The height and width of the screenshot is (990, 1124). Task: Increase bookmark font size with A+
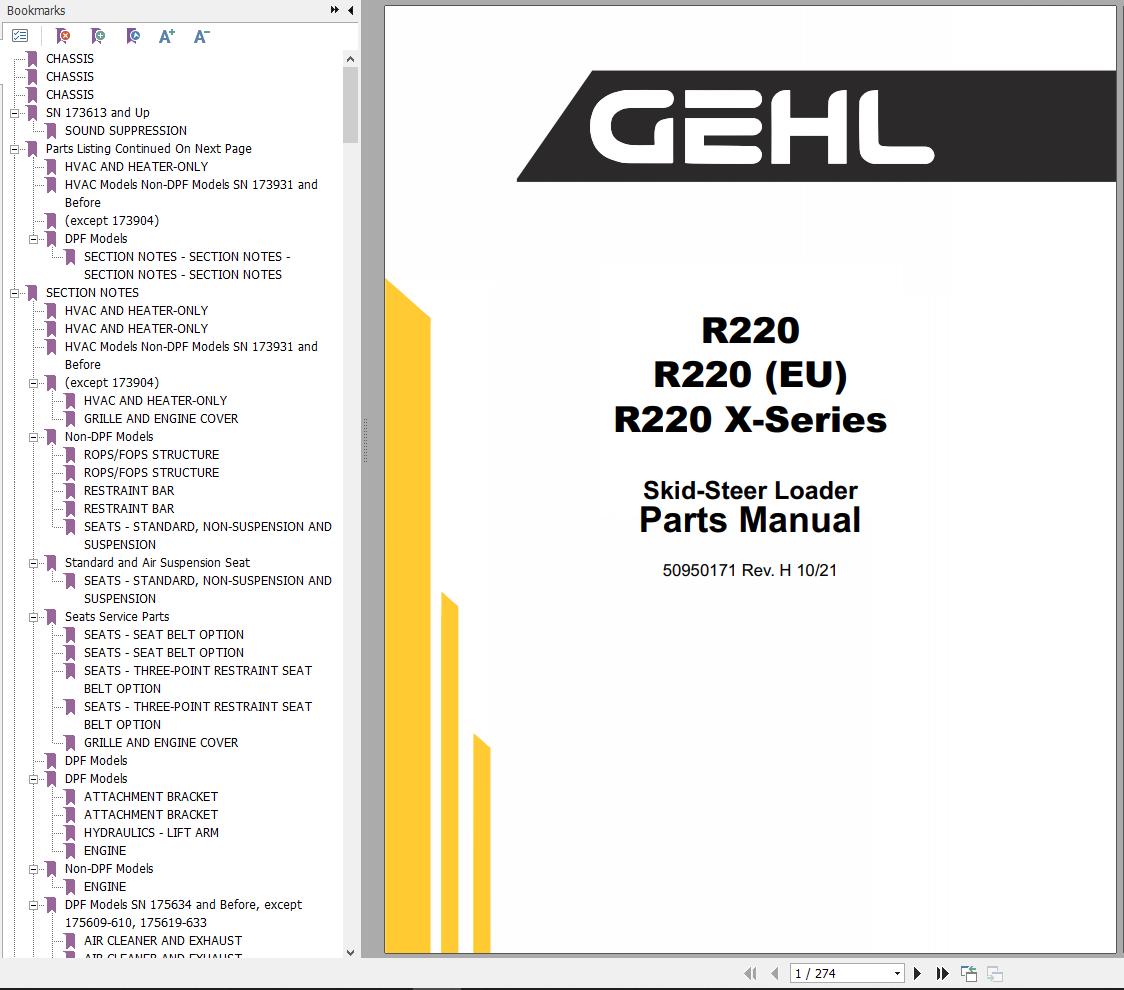click(166, 36)
